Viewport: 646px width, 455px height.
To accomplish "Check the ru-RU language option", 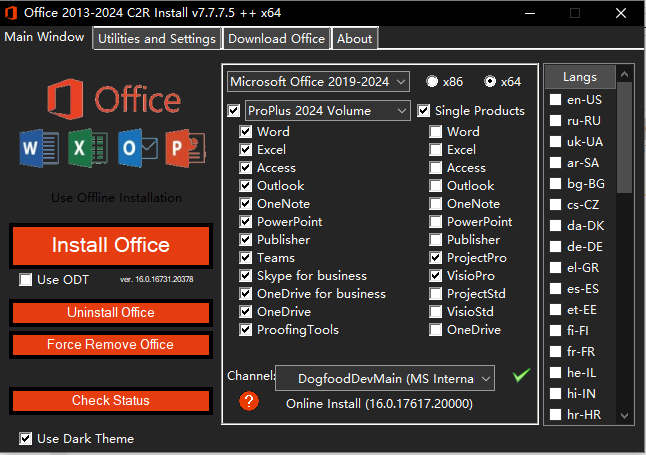I will click(555, 120).
